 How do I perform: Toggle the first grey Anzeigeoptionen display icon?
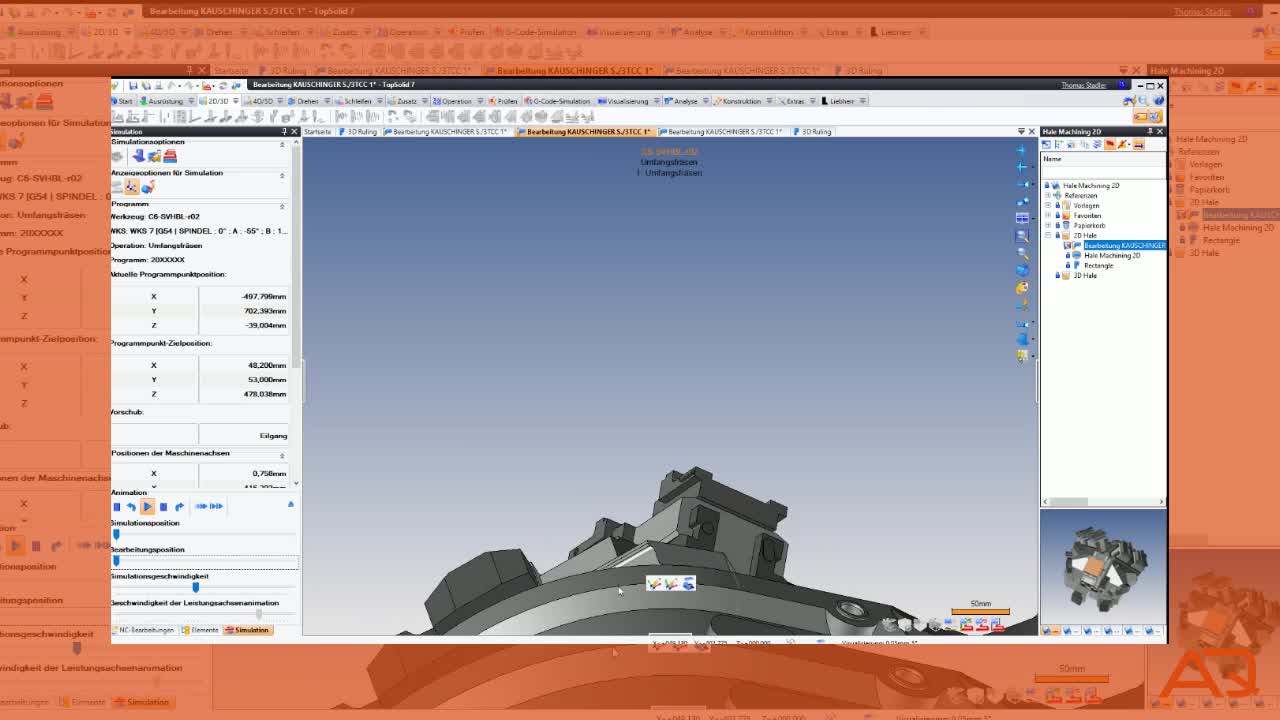(x=117, y=187)
